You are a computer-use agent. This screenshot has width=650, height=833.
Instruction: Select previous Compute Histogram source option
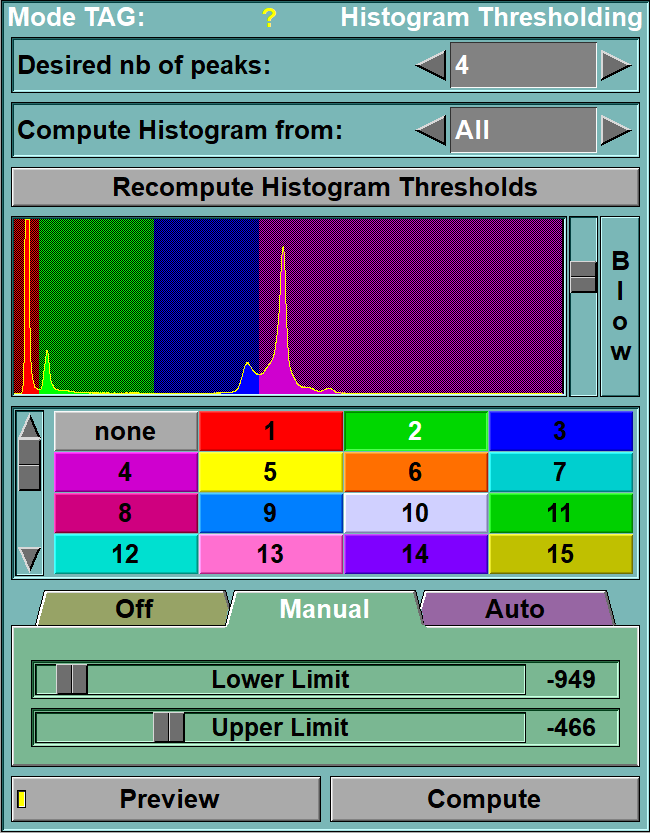click(431, 130)
